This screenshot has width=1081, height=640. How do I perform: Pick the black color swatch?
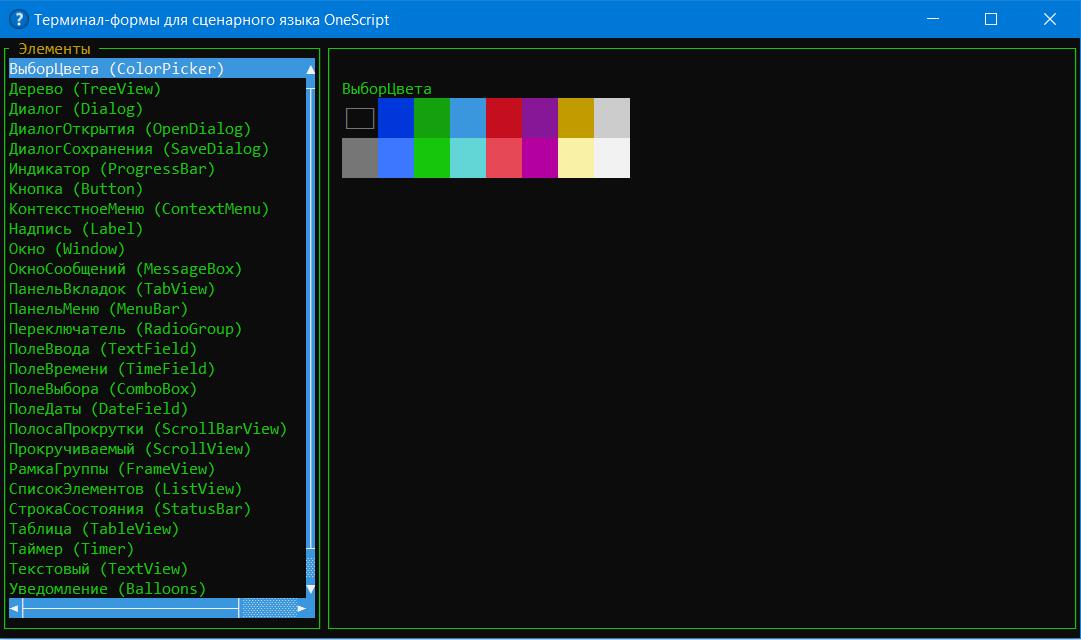click(360, 118)
